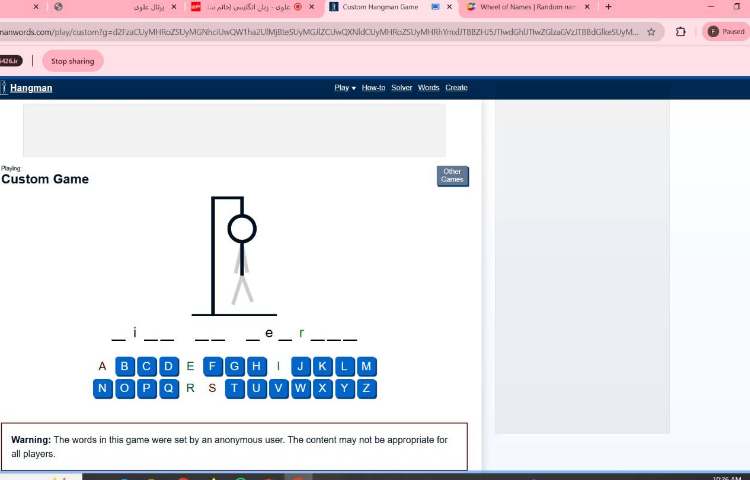Click the browser address bar URL
The height and width of the screenshot is (480, 750).
pyautogui.click(x=320, y=32)
